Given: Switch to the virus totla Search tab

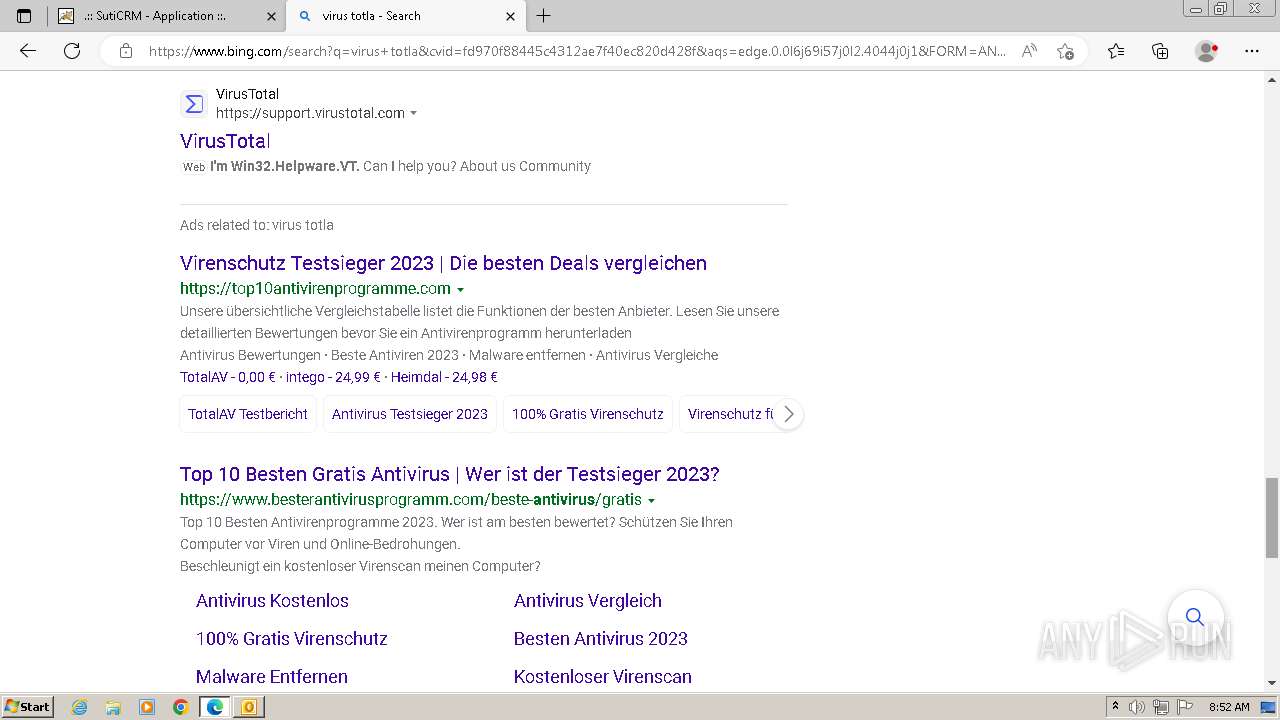Looking at the screenshot, I should tap(405, 16).
